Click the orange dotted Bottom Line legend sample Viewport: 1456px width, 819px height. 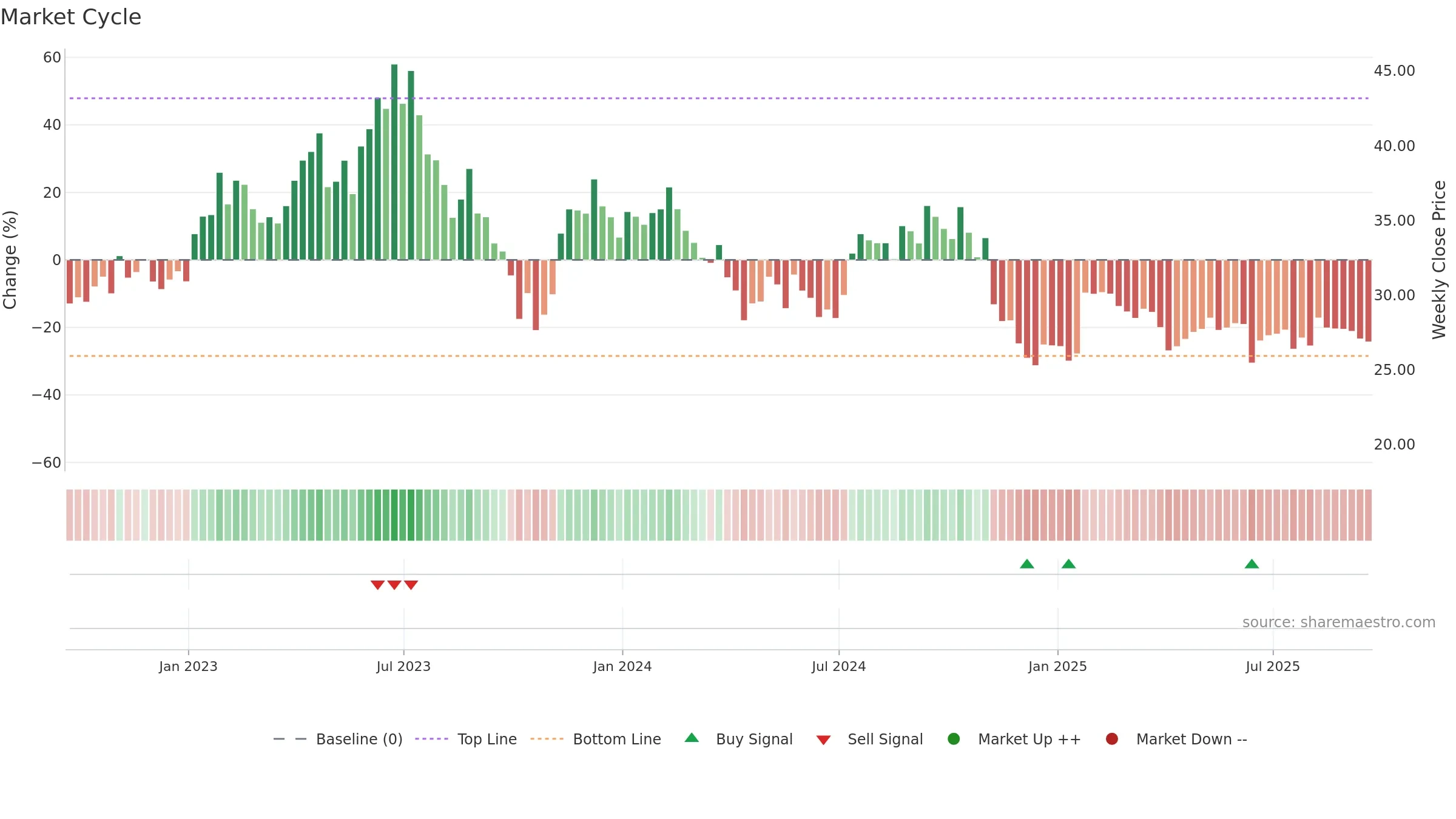tap(547, 739)
